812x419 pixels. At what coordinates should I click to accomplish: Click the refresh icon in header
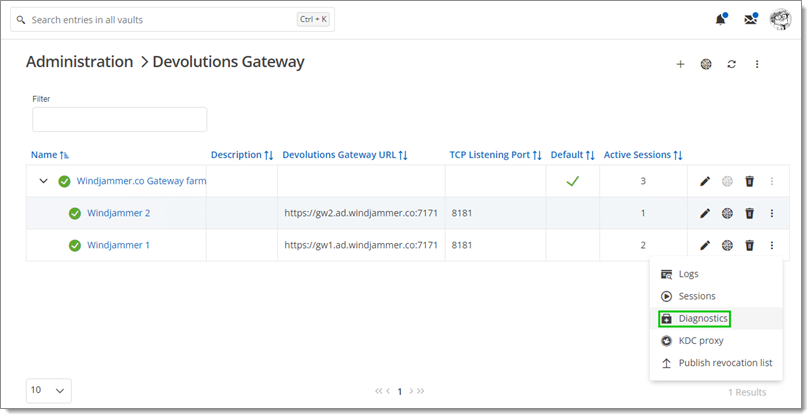731,64
